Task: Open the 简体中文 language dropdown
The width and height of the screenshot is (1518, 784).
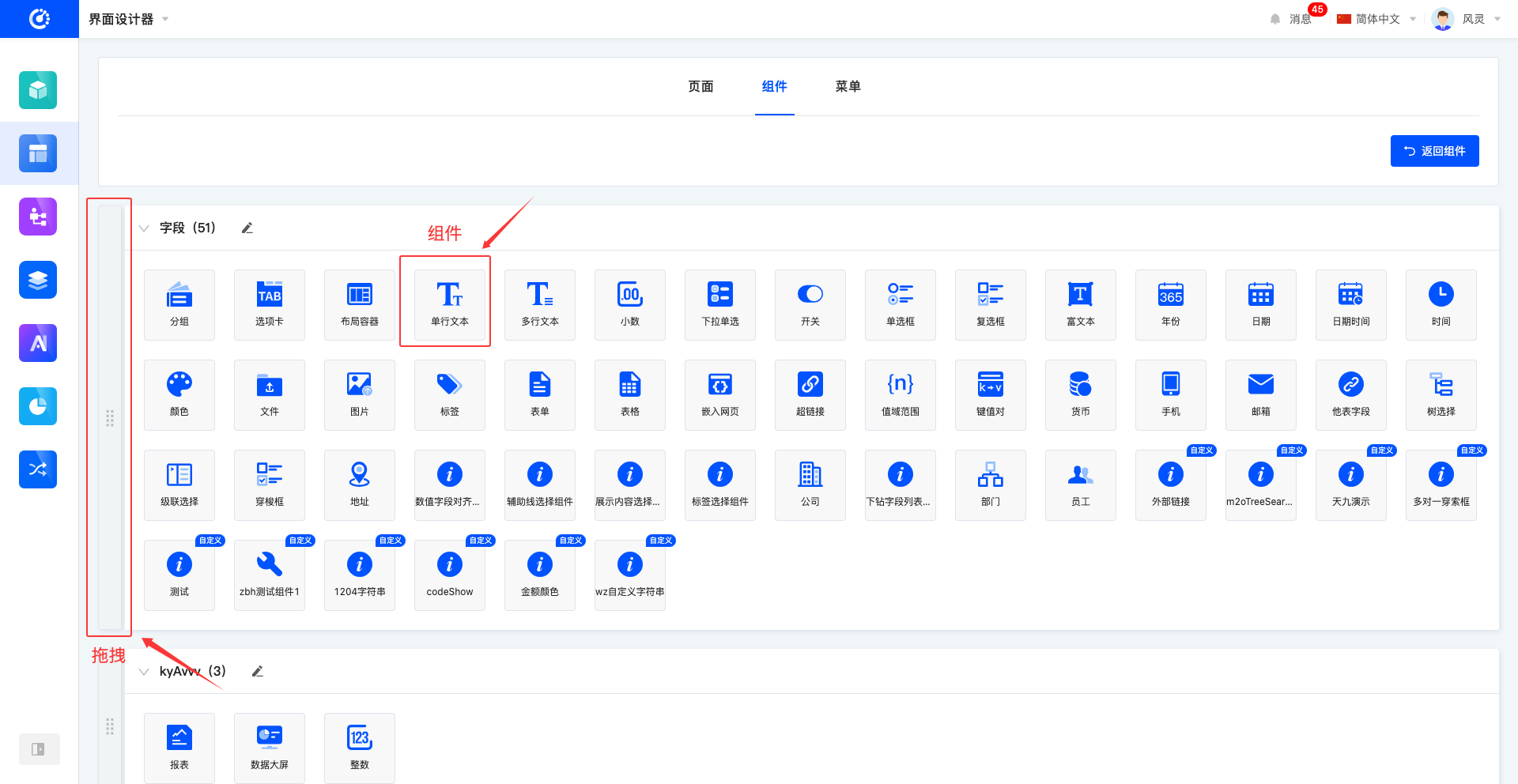Action: tap(1377, 19)
